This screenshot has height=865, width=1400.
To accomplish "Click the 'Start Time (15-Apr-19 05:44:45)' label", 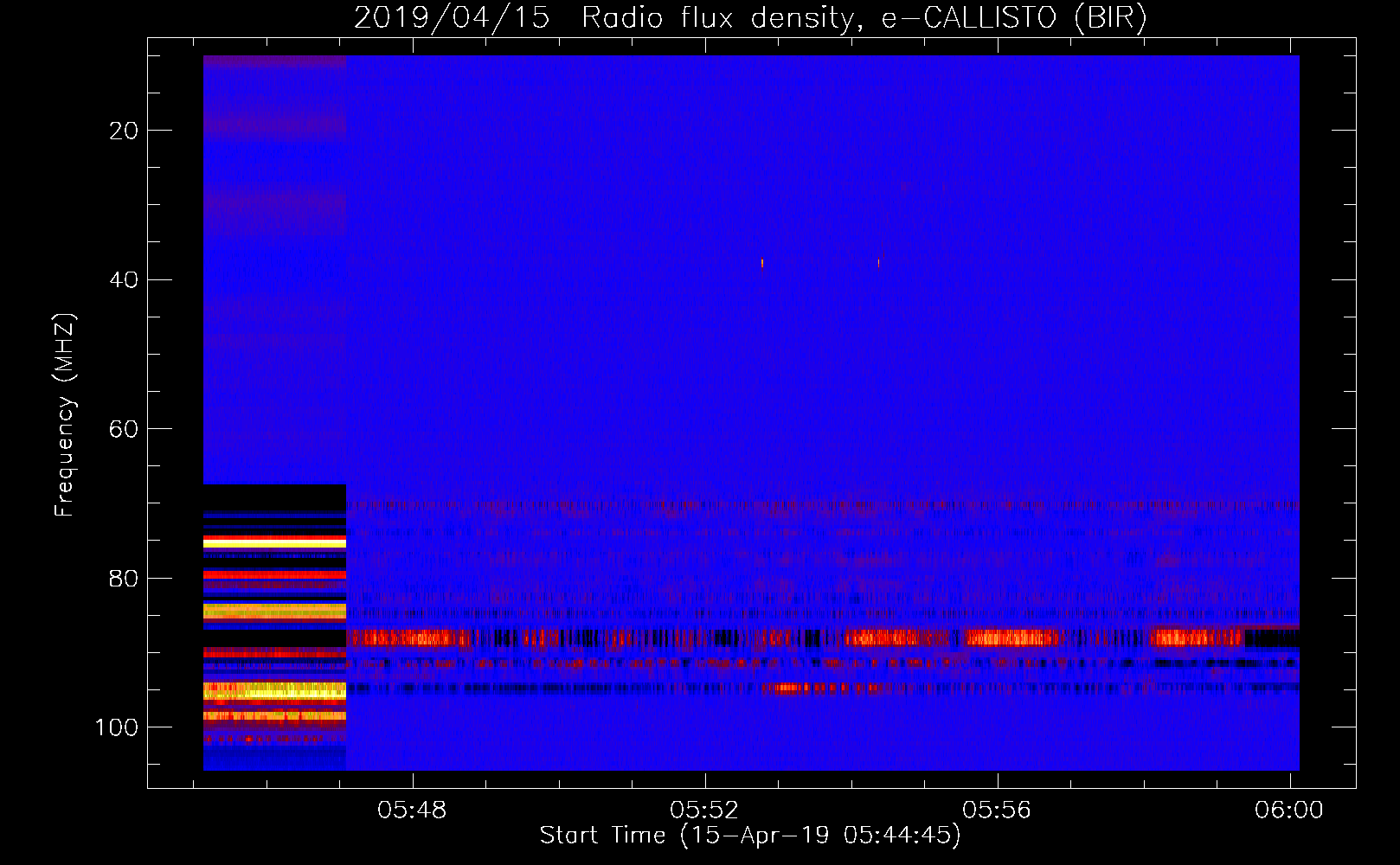I will tap(750, 836).
